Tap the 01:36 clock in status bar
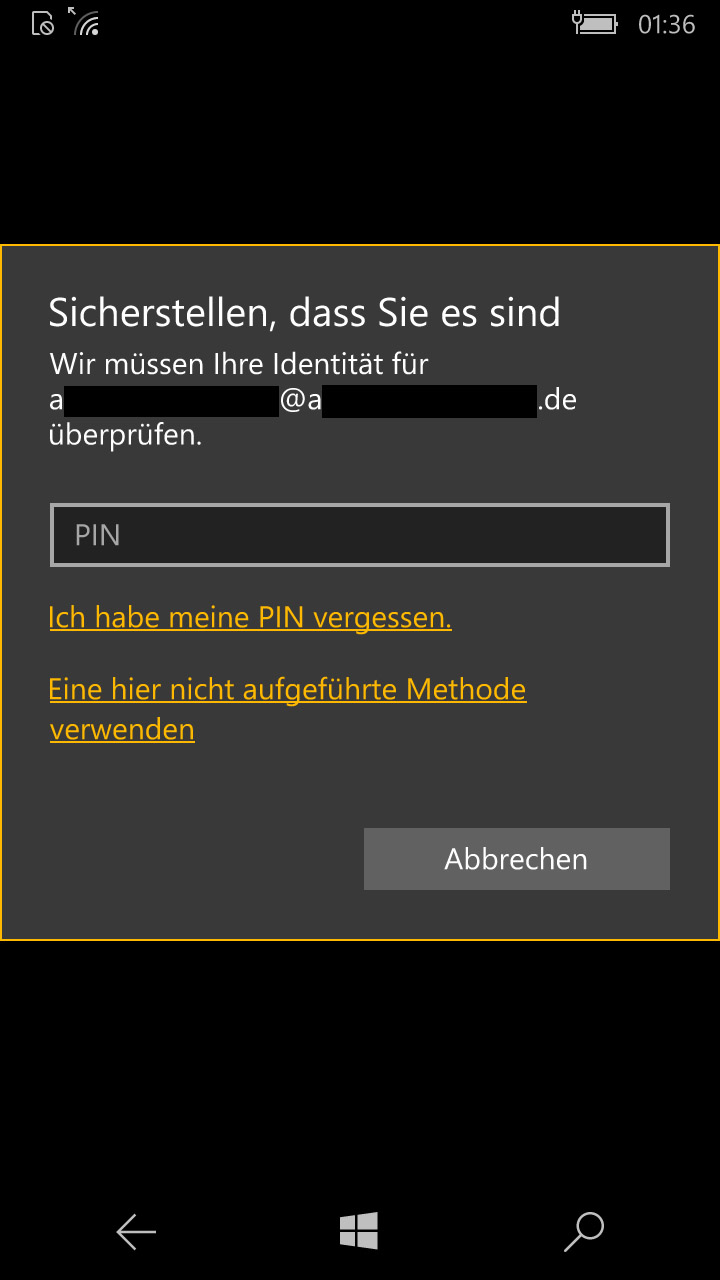720x1280 pixels. (x=666, y=24)
